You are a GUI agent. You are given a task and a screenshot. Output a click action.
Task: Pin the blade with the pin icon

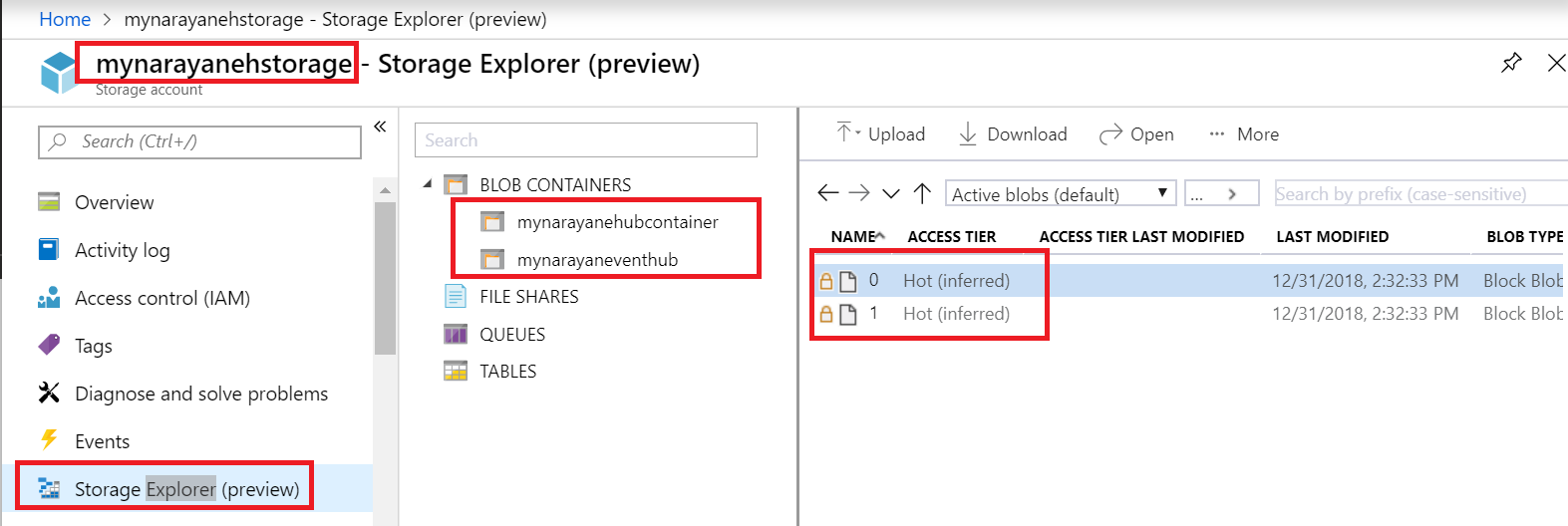click(1511, 63)
